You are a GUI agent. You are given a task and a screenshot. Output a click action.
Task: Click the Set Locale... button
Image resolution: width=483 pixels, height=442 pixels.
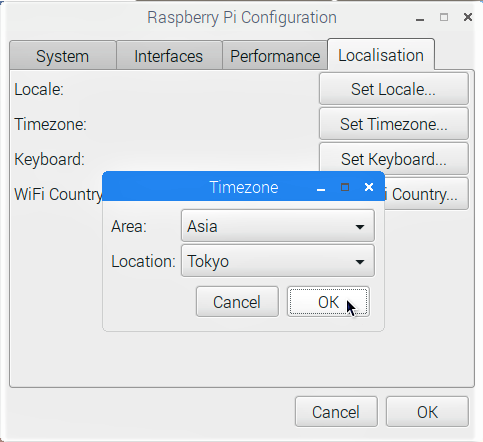[394, 89]
